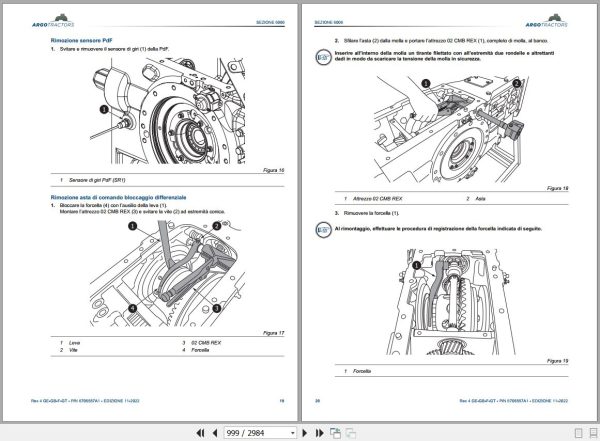
Task: Go to the previous page
Action: click(215, 433)
